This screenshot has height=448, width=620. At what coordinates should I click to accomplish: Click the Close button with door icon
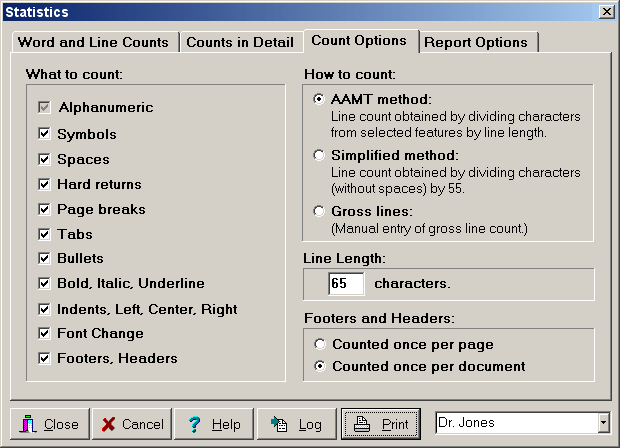tap(50, 424)
